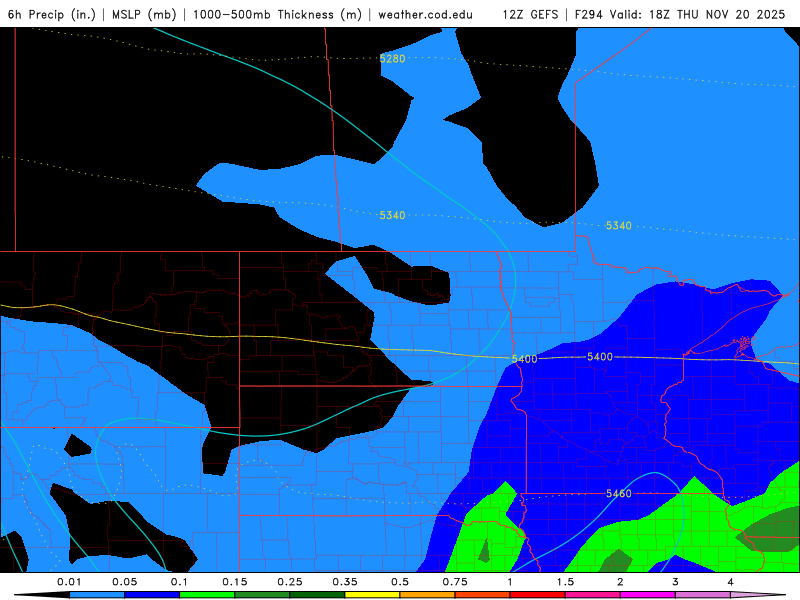The image size is (800, 600).
Task: Click the legend value 2
Action: click(x=620, y=582)
